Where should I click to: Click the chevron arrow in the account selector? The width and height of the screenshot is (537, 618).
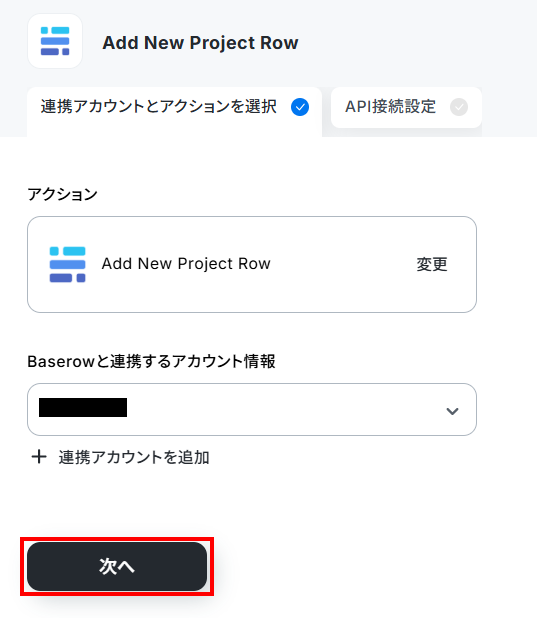click(452, 411)
